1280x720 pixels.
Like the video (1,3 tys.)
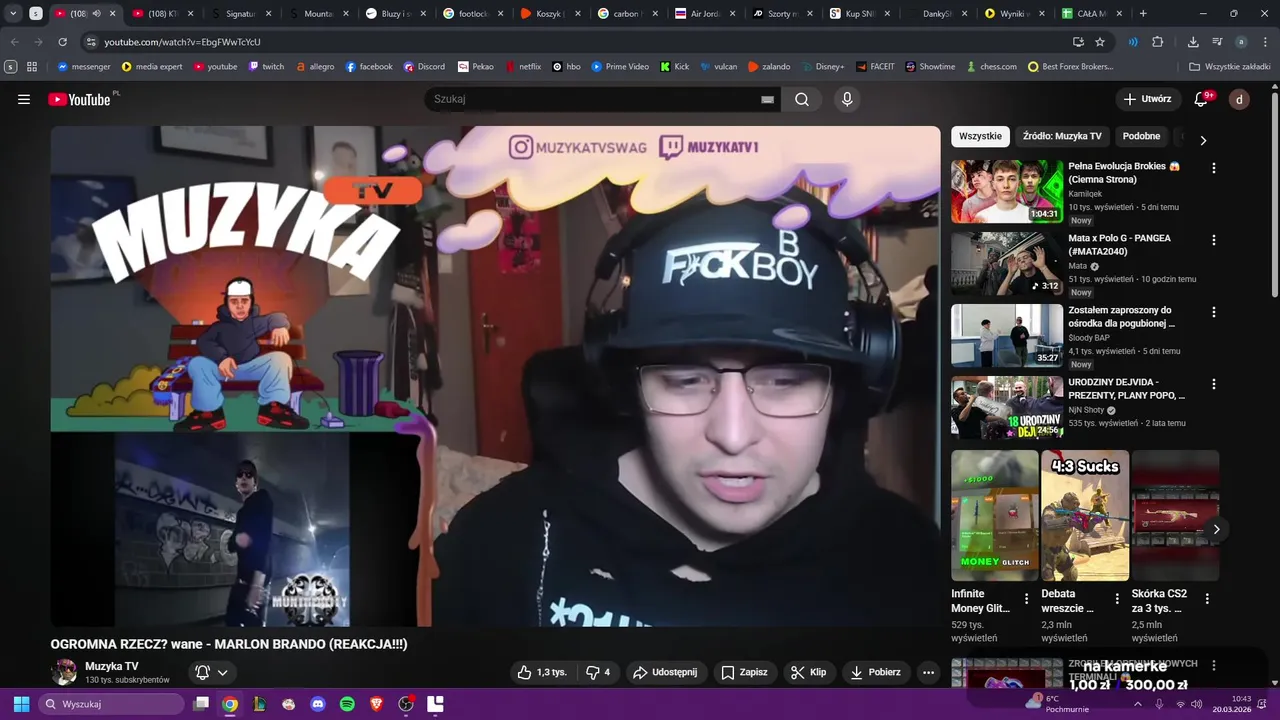pyautogui.click(x=542, y=672)
